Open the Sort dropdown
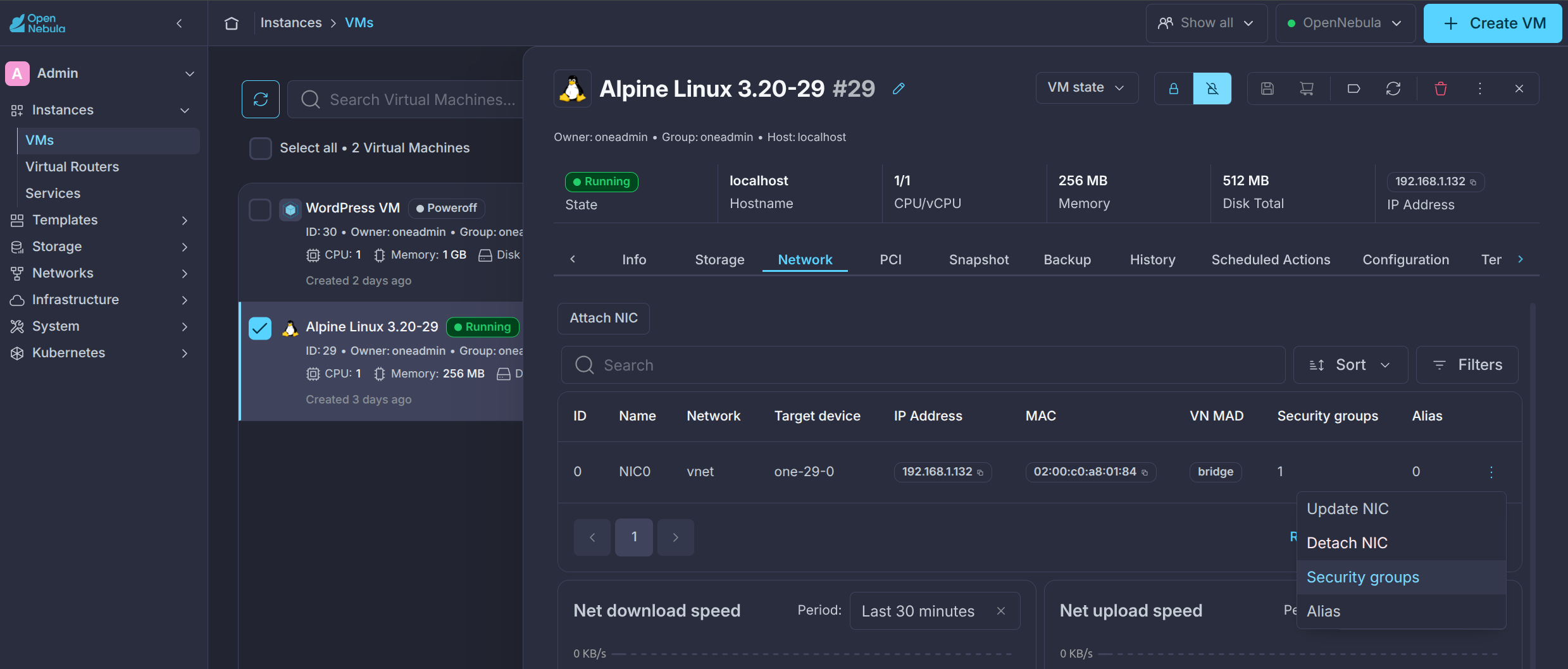This screenshot has width=1568, height=669. [x=1350, y=365]
